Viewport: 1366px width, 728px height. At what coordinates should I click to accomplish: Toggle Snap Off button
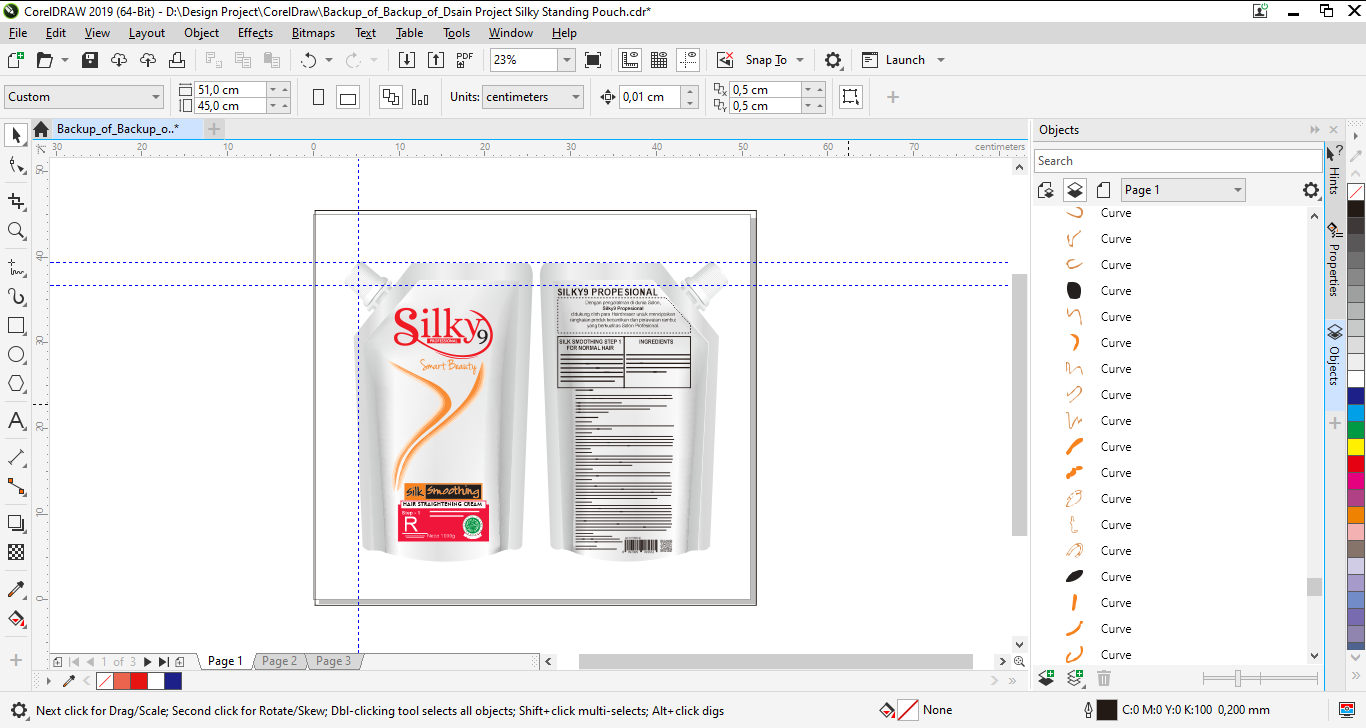[x=726, y=60]
